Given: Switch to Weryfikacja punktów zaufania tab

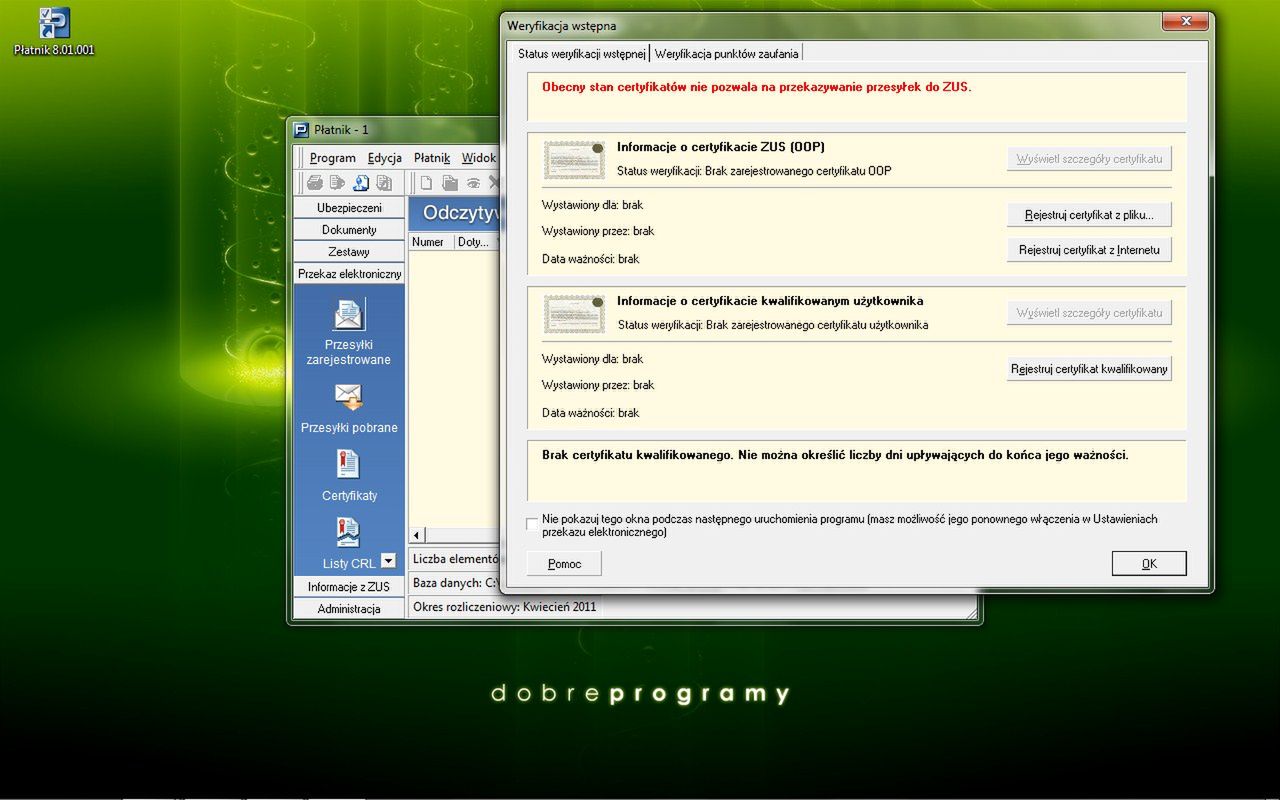Looking at the screenshot, I should tap(726, 54).
